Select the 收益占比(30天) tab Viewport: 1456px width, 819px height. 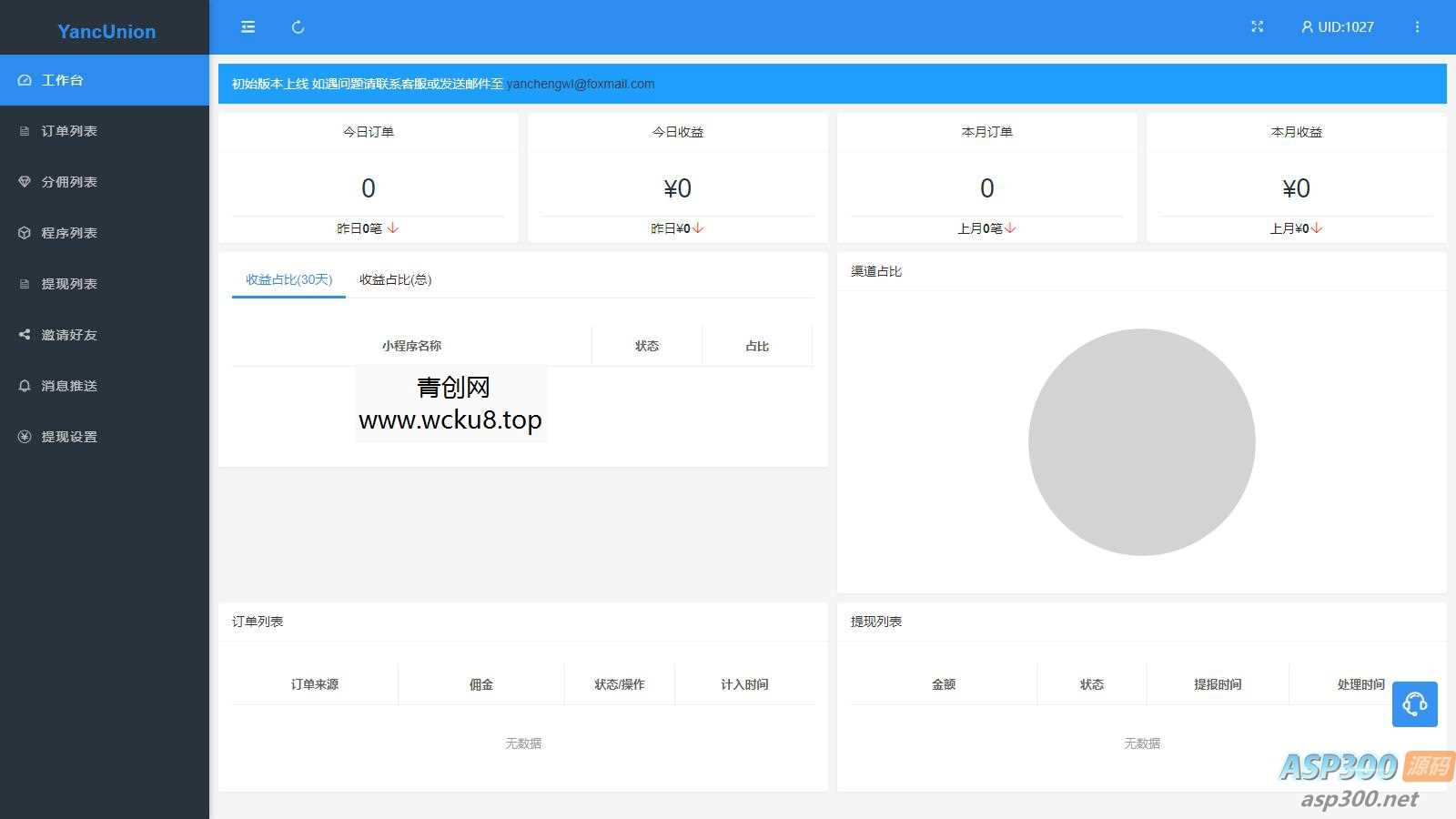[288, 280]
